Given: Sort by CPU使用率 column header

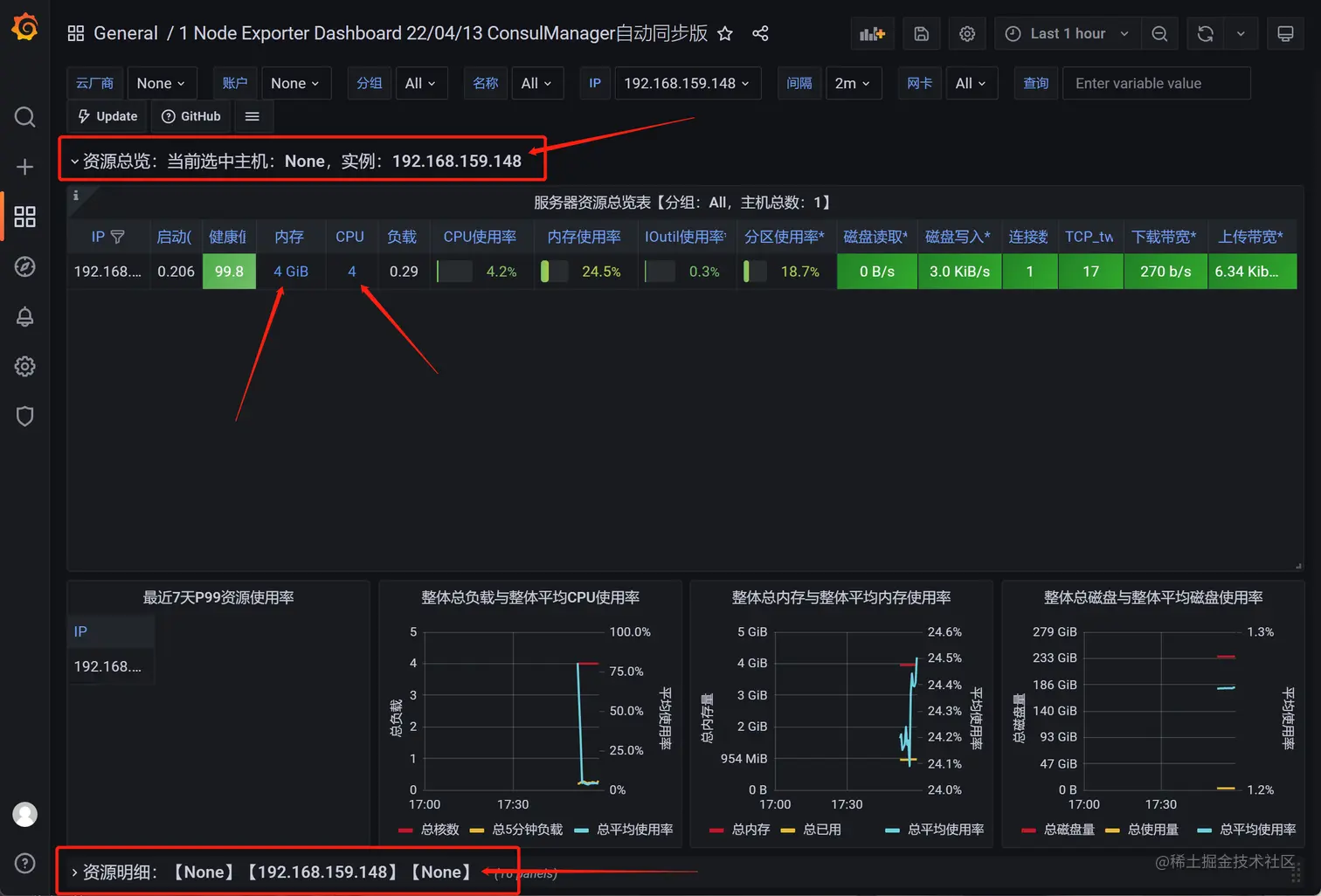Looking at the screenshot, I should coord(480,237).
